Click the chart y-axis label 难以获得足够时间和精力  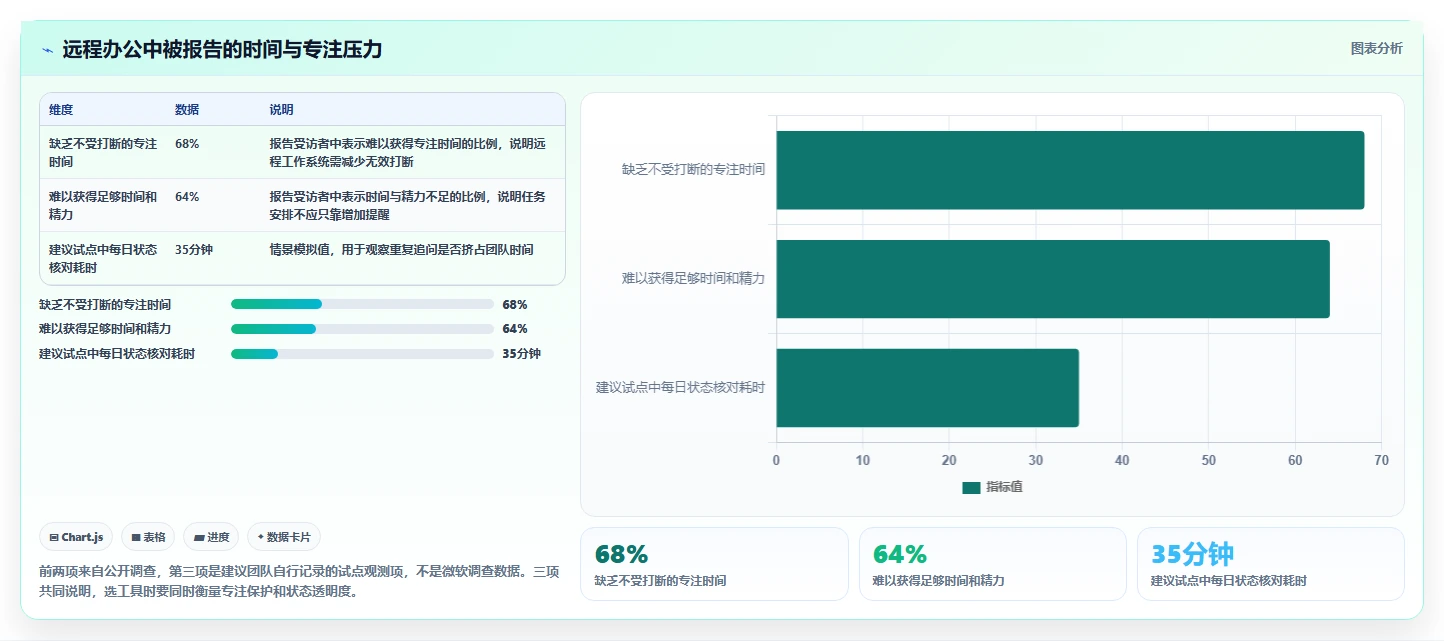(x=693, y=279)
